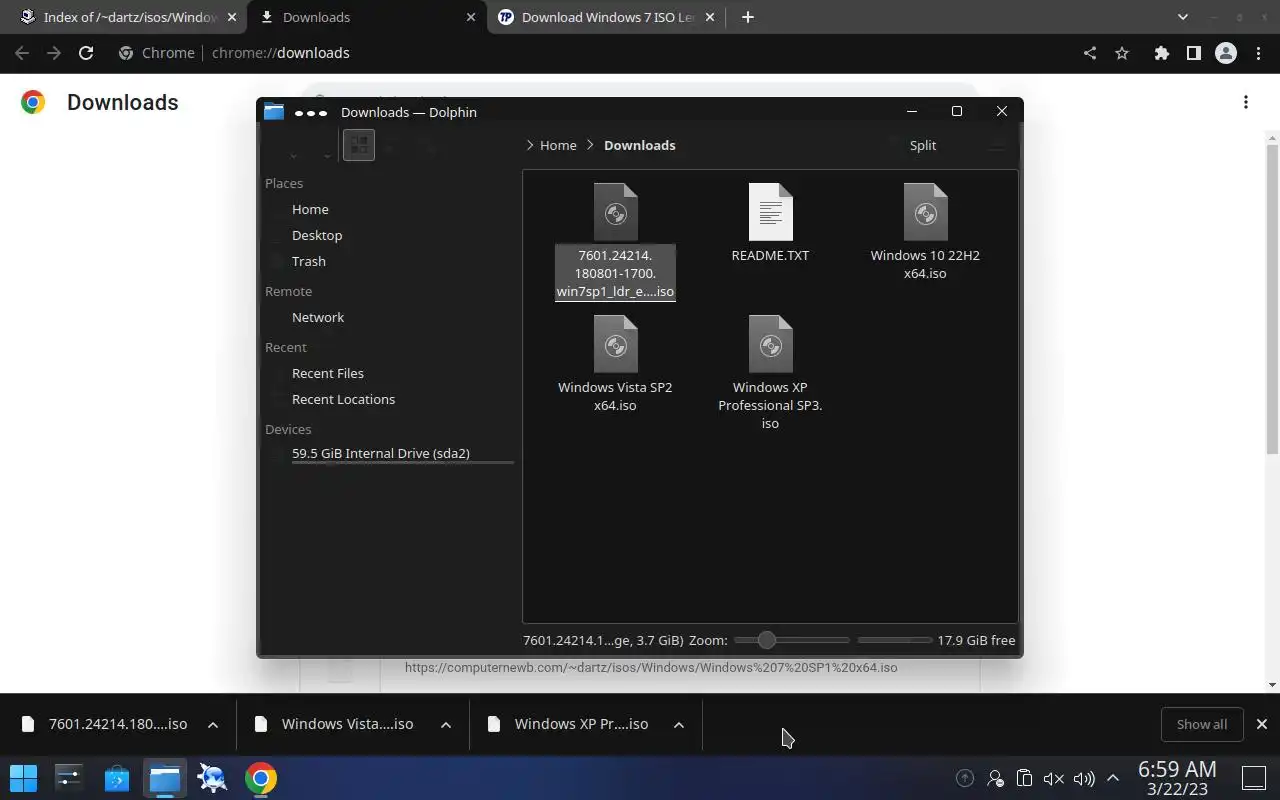Open the volume speaker tray icon

click(1083, 778)
